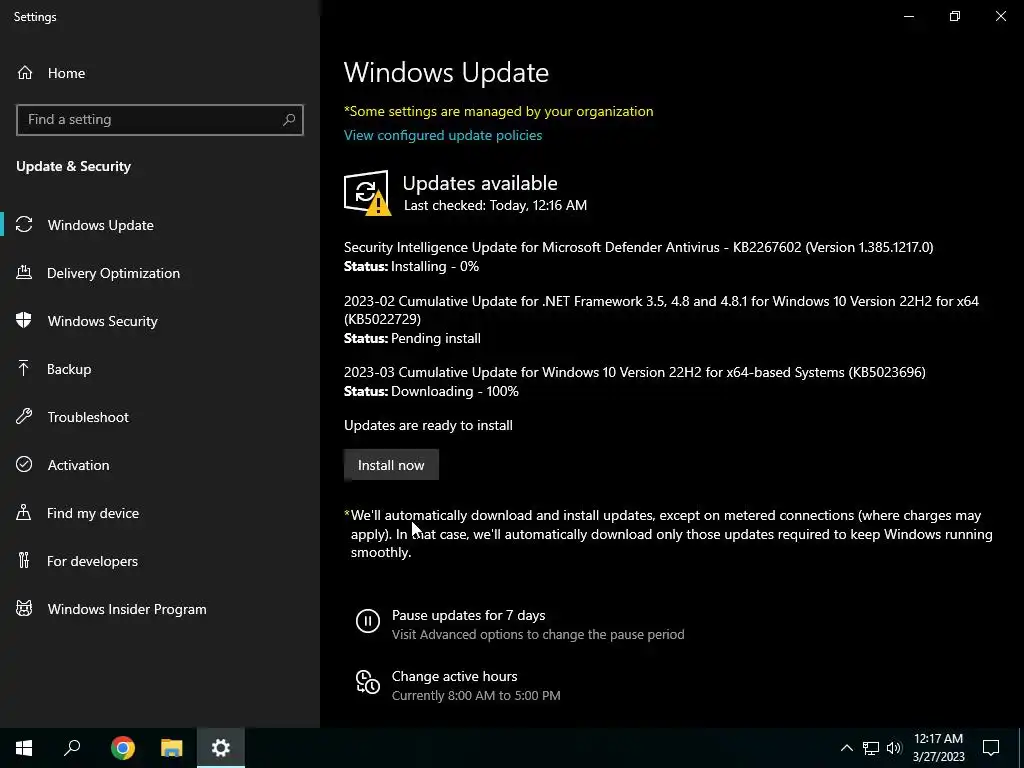Click the active hours clock icon
The height and width of the screenshot is (768, 1024).
[368, 682]
